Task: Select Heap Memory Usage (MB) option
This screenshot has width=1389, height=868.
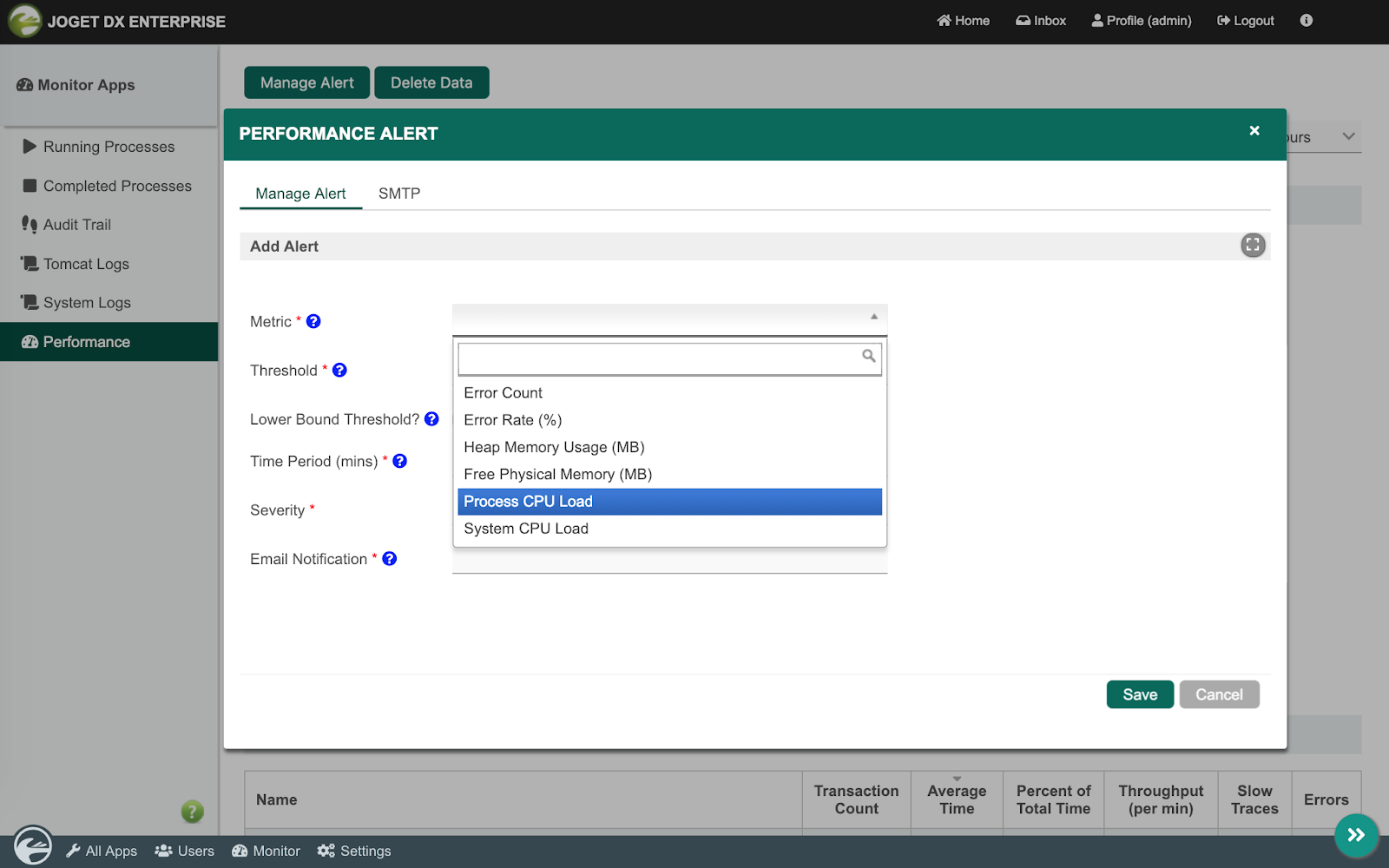Action: (669, 447)
